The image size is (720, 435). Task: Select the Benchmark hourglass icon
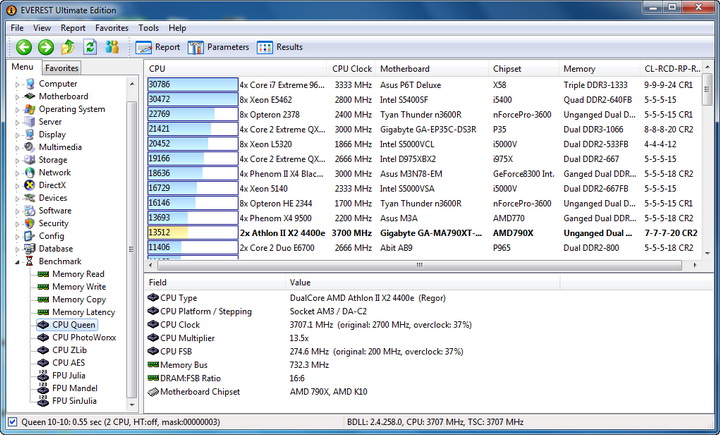click(30, 261)
